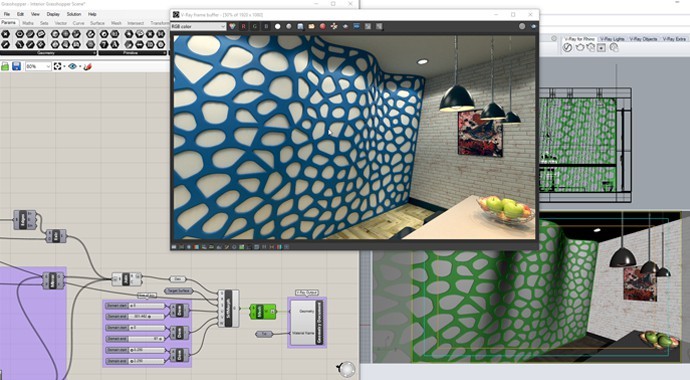Toggle the red R channel in frame buffer
This screenshot has width=690, height=380.
coord(243,26)
